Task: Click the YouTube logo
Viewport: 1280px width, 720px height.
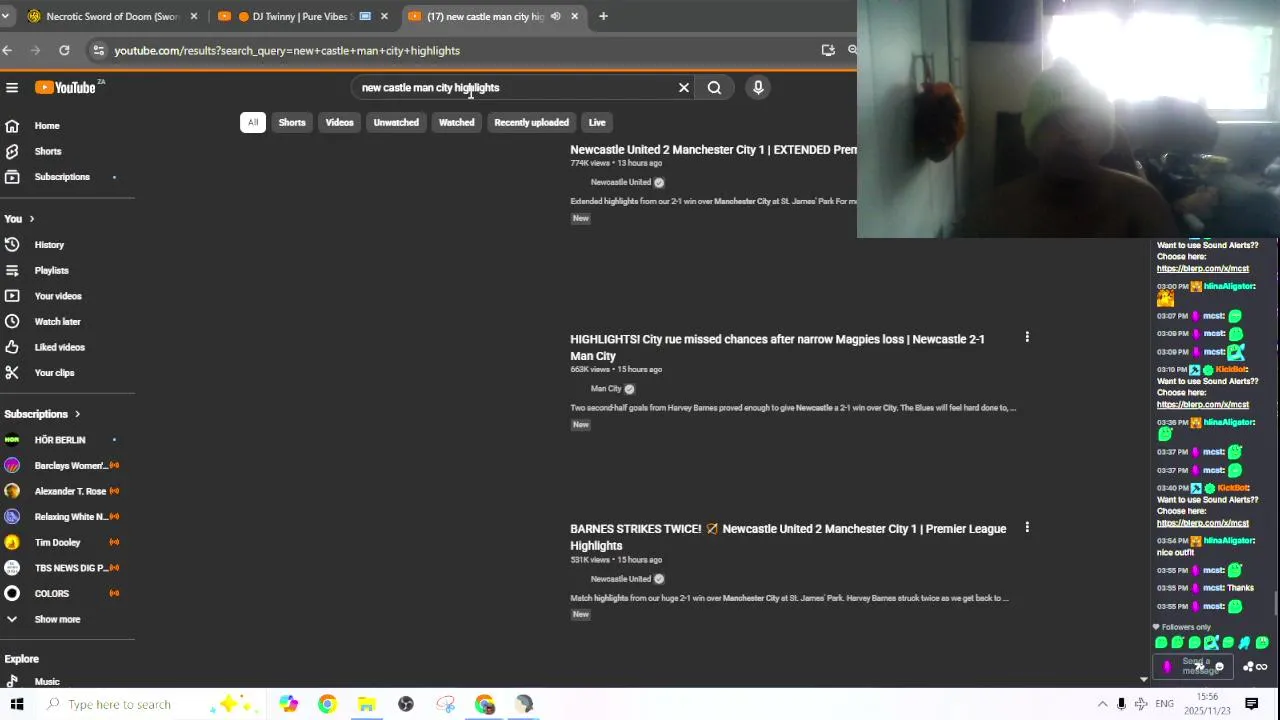Action: click(66, 88)
